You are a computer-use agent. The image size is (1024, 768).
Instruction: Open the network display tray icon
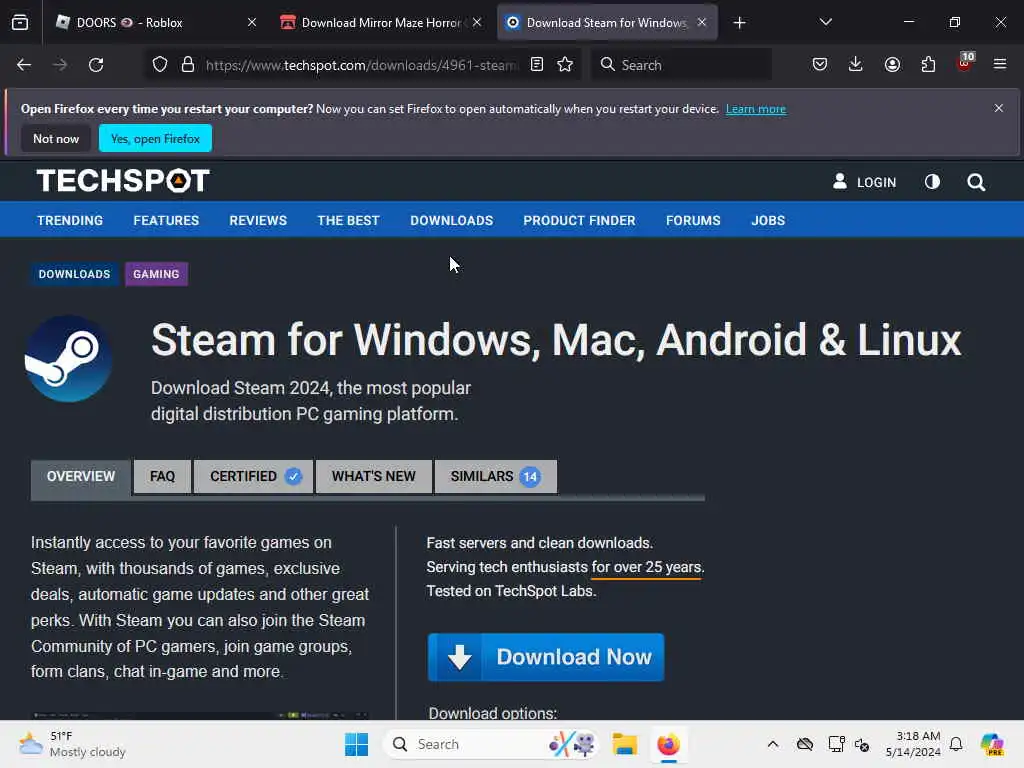[837, 744]
